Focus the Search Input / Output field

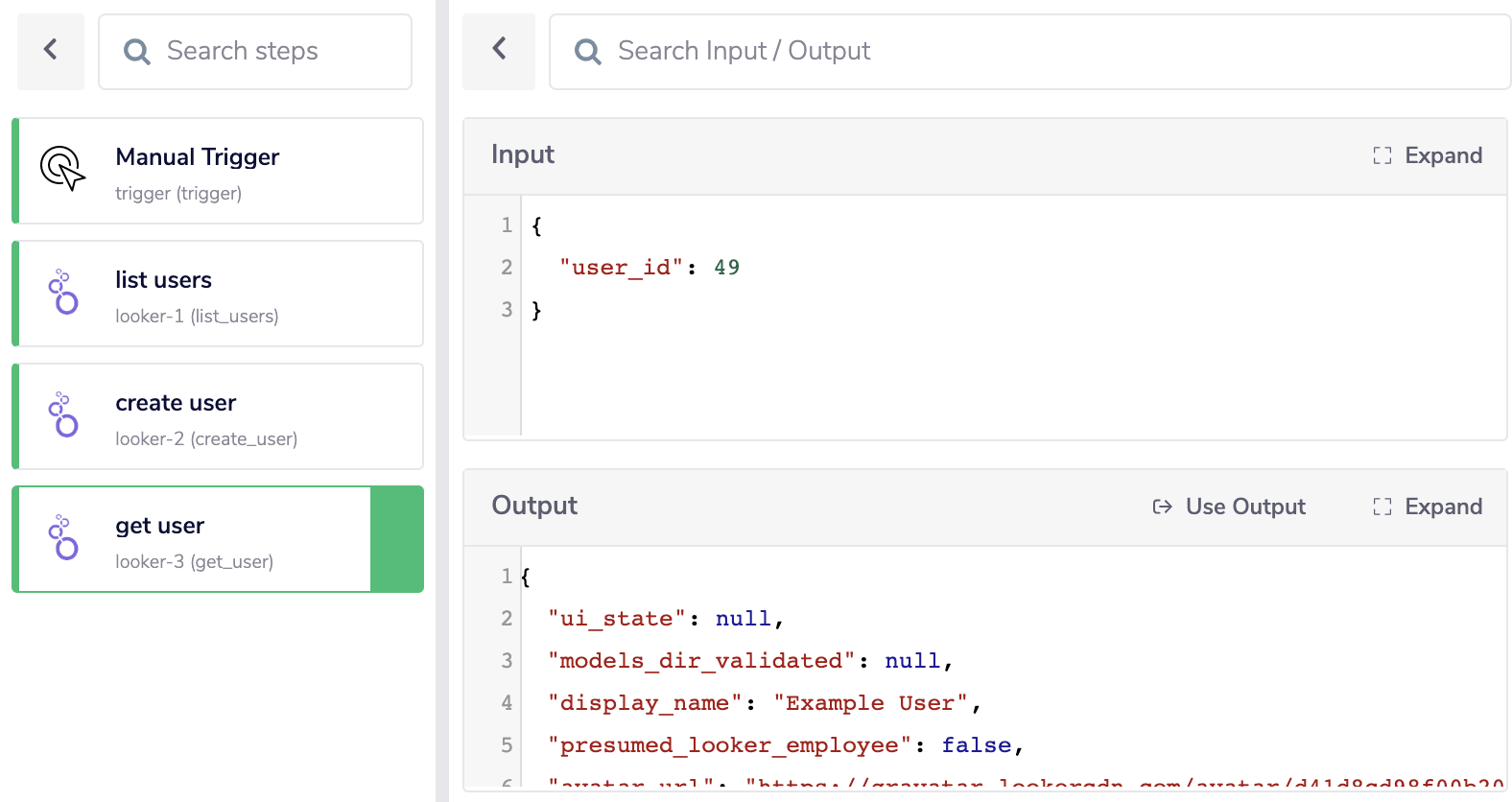1046,52
